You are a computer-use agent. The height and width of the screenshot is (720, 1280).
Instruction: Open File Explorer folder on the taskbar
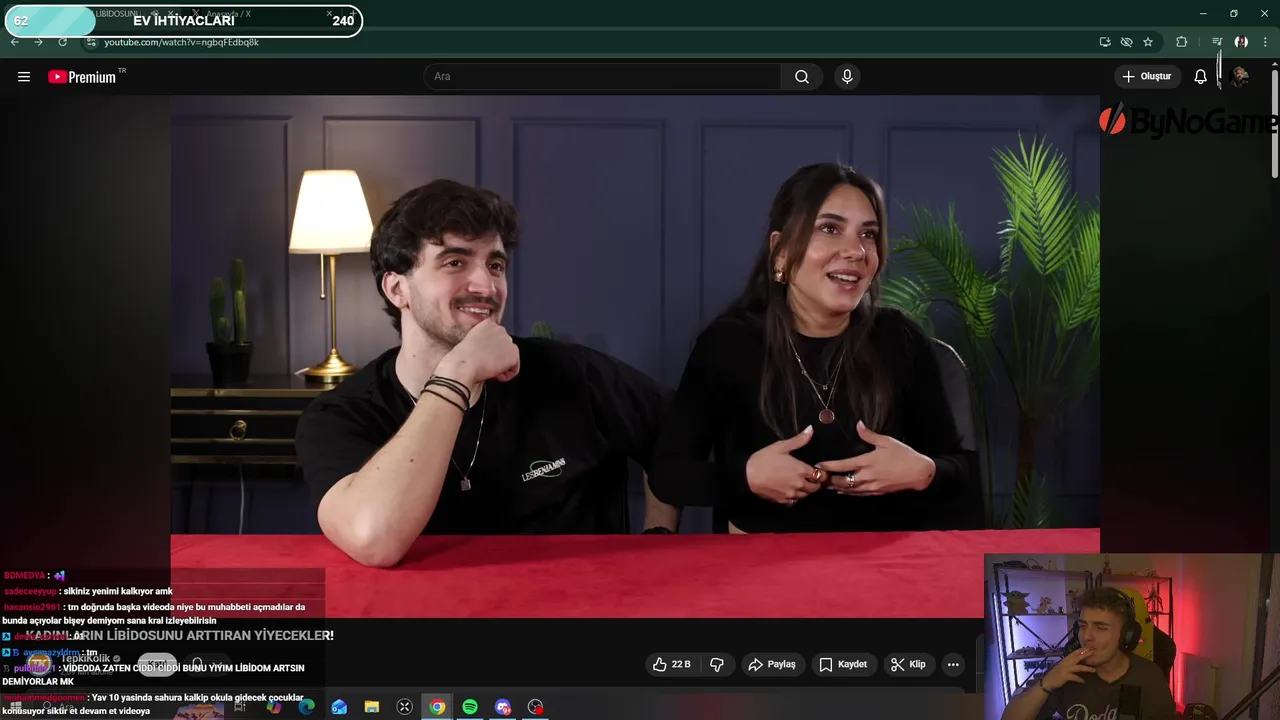click(372, 707)
